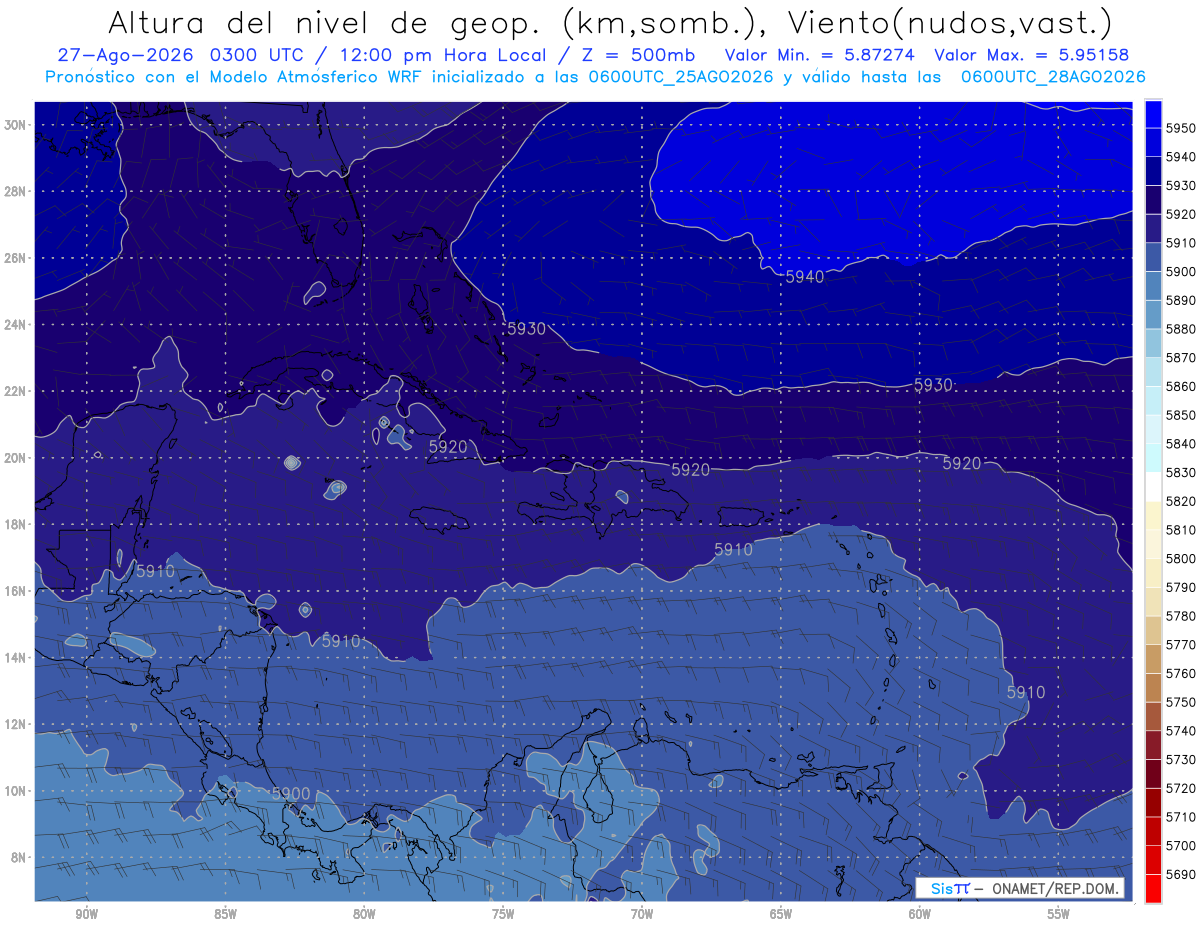Image resolution: width=1200 pixels, height=927 pixels.
Task: Click the 5900 contour label on the map
Action: (x=290, y=794)
